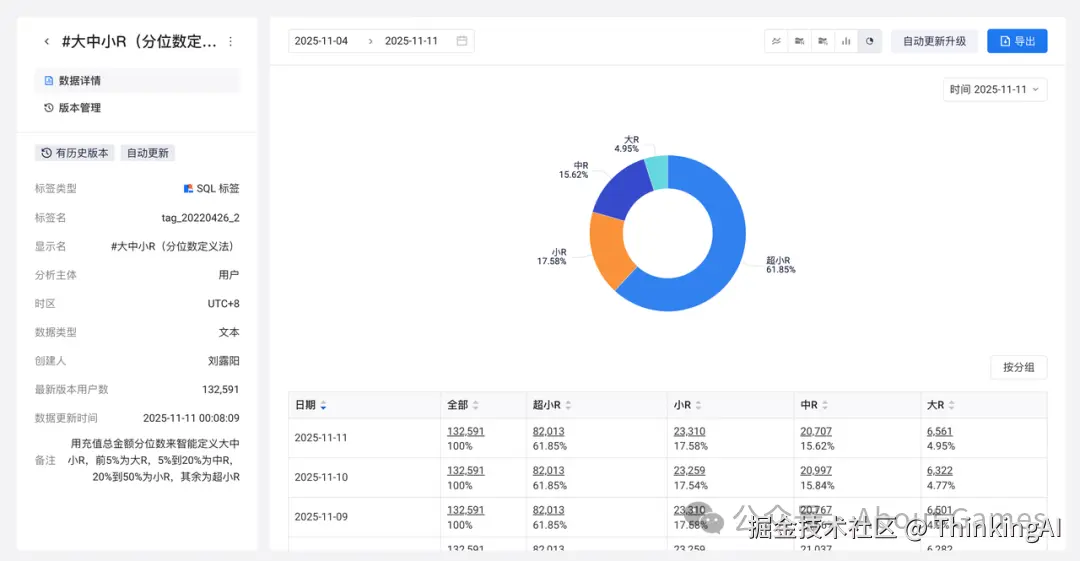Open the 6,561 大R link

[x=939, y=431]
